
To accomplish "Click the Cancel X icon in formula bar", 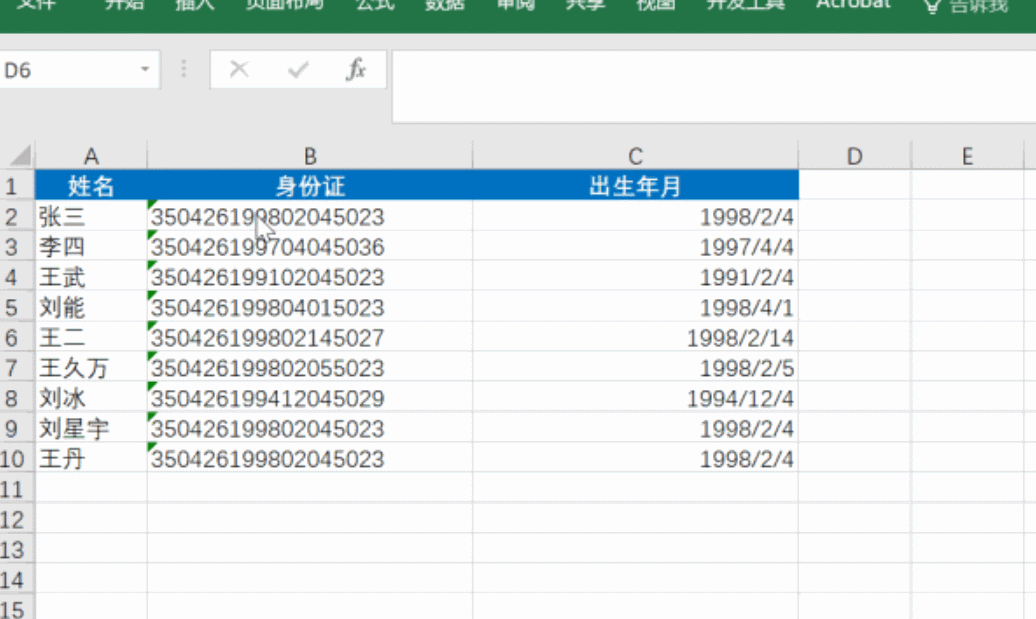I will pyautogui.click(x=239, y=69).
